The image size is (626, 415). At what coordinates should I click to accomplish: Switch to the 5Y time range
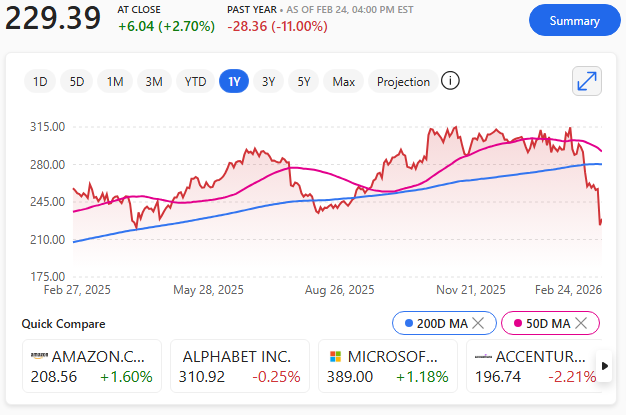tap(304, 82)
